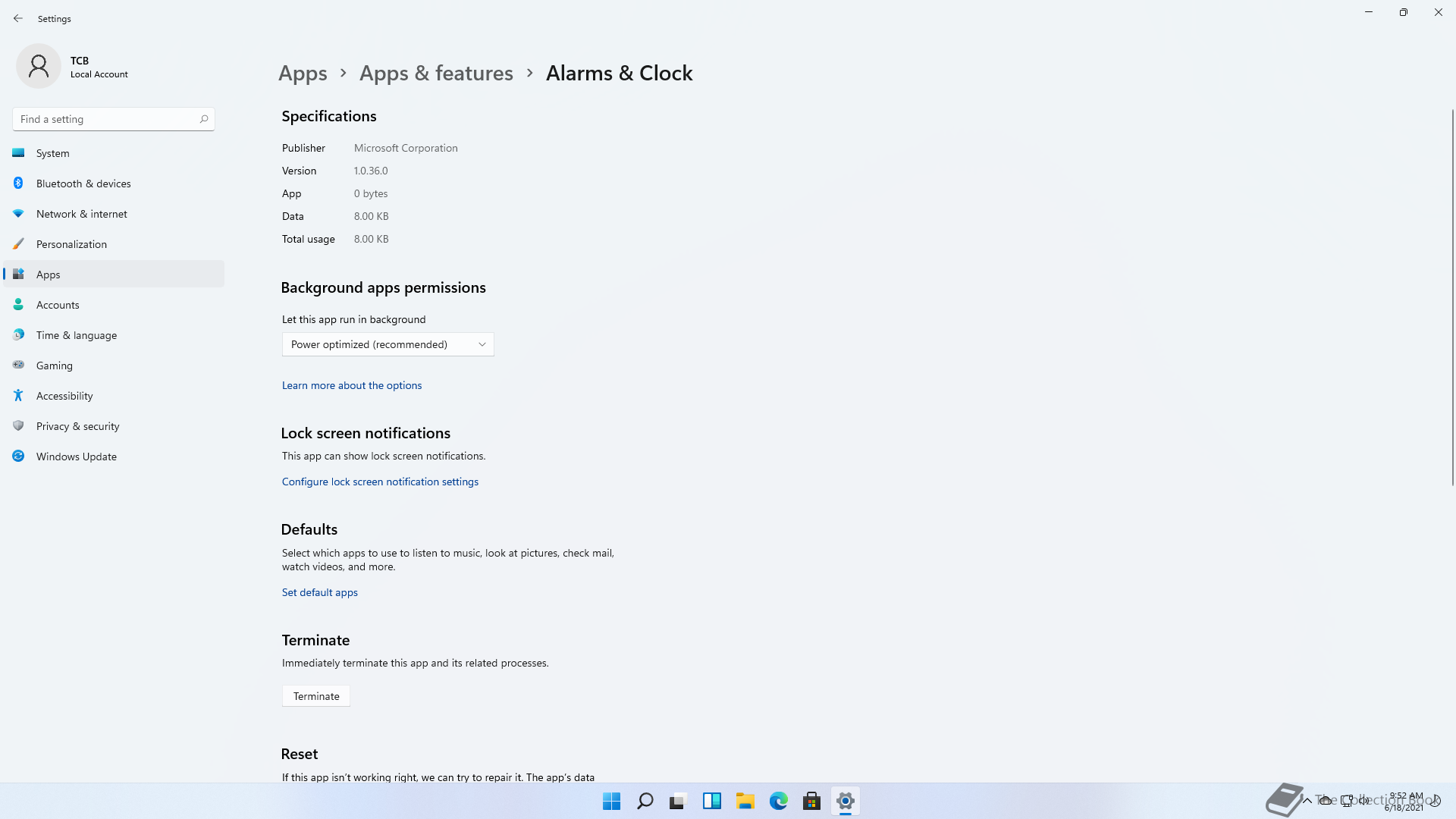Click the TCB account avatar
Image resolution: width=1456 pixels, height=819 pixels.
pyautogui.click(x=39, y=66)
